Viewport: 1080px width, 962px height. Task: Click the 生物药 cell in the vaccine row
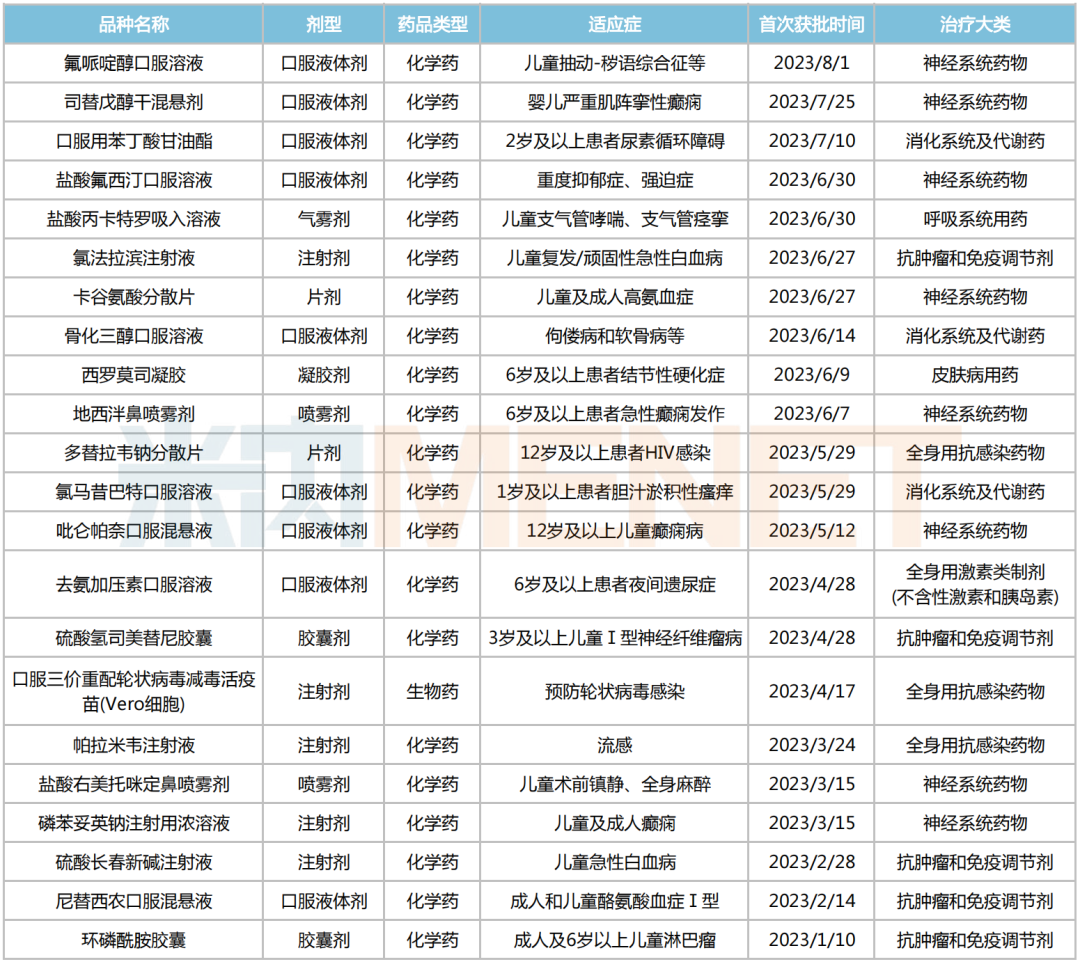click(x=433, y=692)
